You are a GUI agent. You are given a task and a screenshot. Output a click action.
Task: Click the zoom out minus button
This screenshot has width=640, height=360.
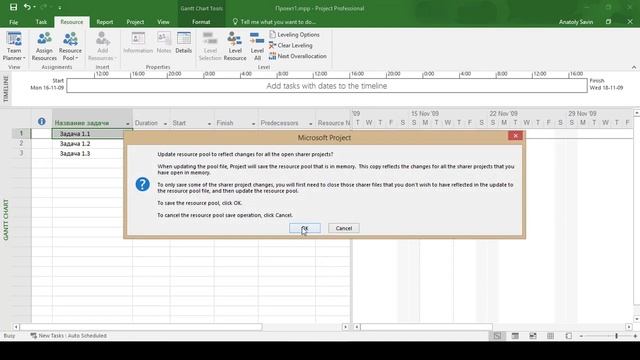pyautogui.click(x=581, y=336)
